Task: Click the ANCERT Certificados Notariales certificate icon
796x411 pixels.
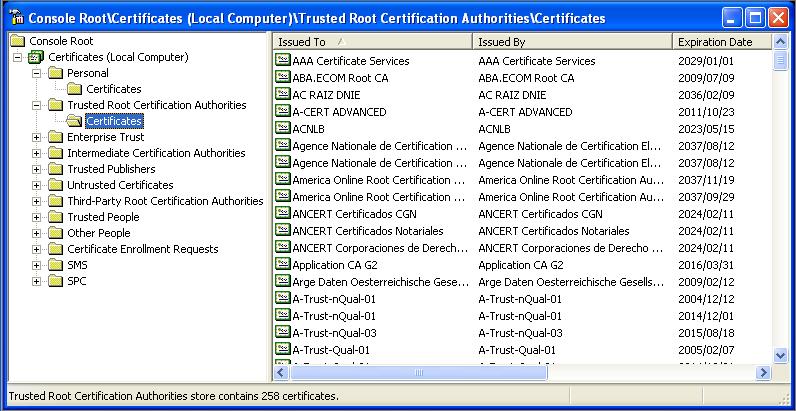Action: point(282,230)
